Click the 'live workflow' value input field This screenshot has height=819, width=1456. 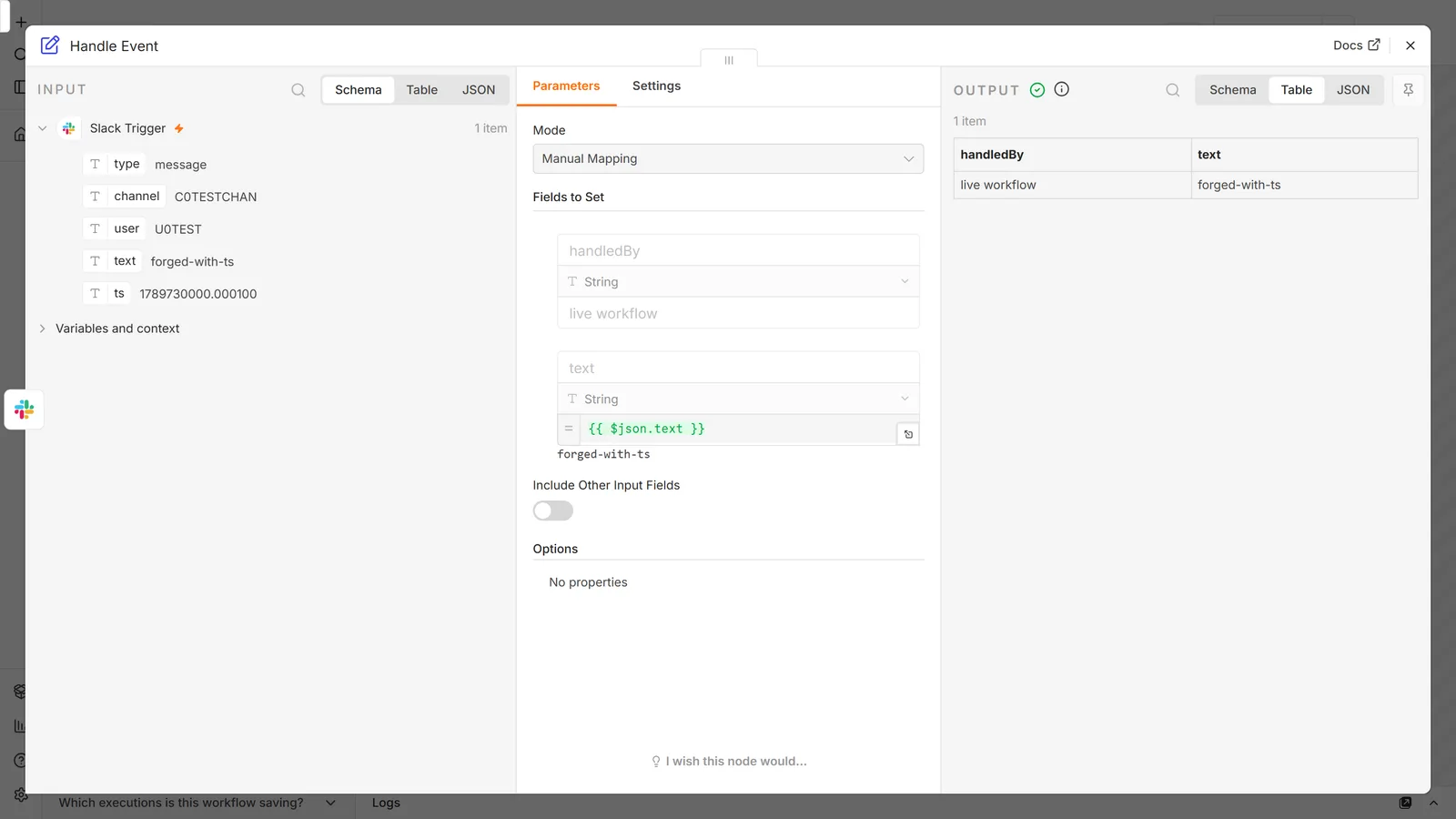click(738, 313)
